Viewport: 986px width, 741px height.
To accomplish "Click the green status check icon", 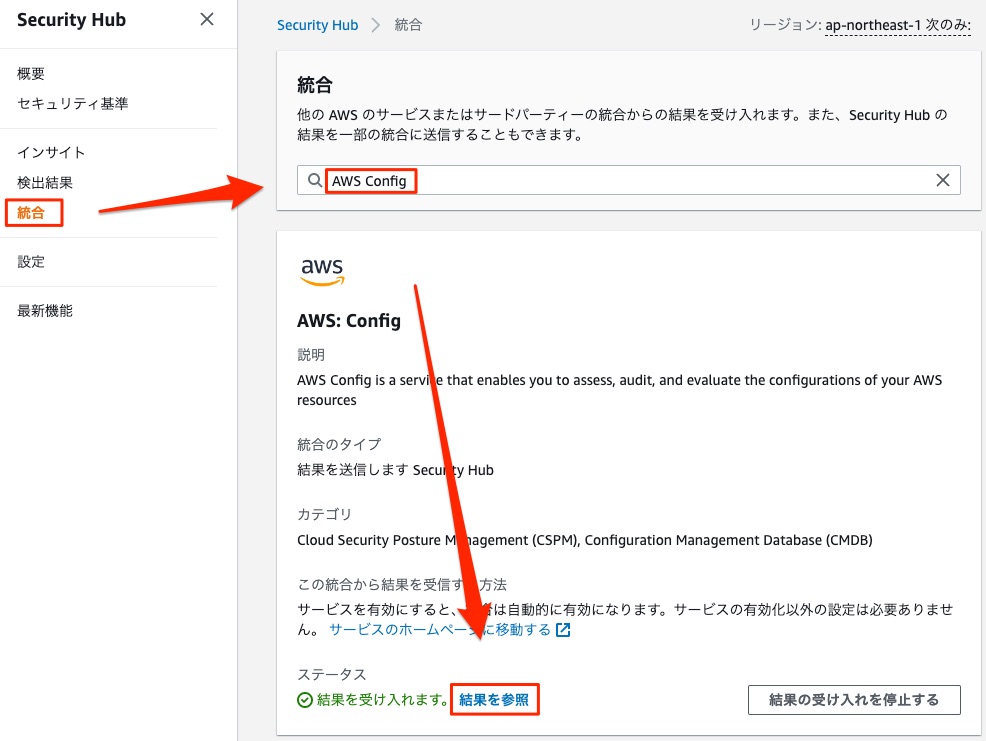I will pos(305,700).
